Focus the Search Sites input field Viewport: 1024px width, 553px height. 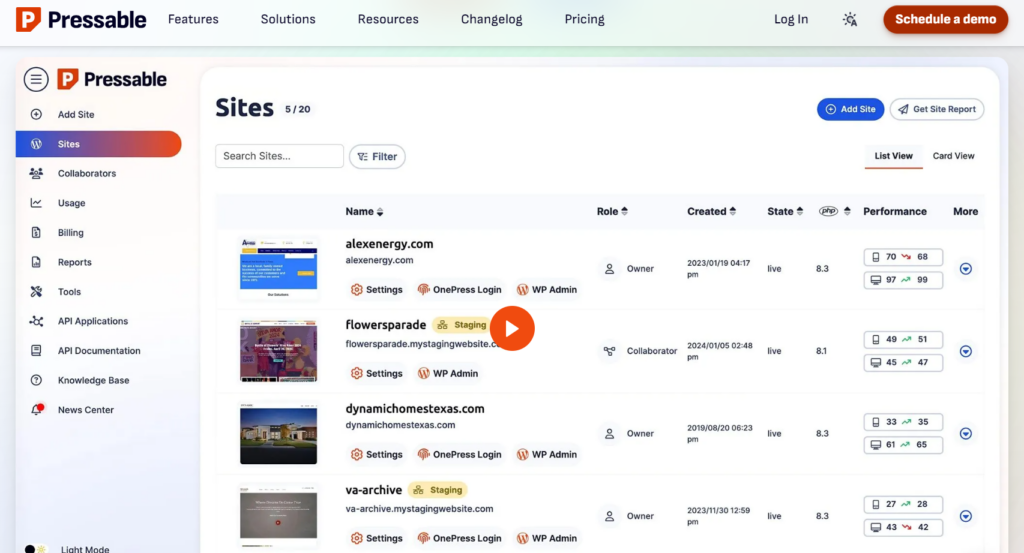pyautogui.click(x=280, y=156)
